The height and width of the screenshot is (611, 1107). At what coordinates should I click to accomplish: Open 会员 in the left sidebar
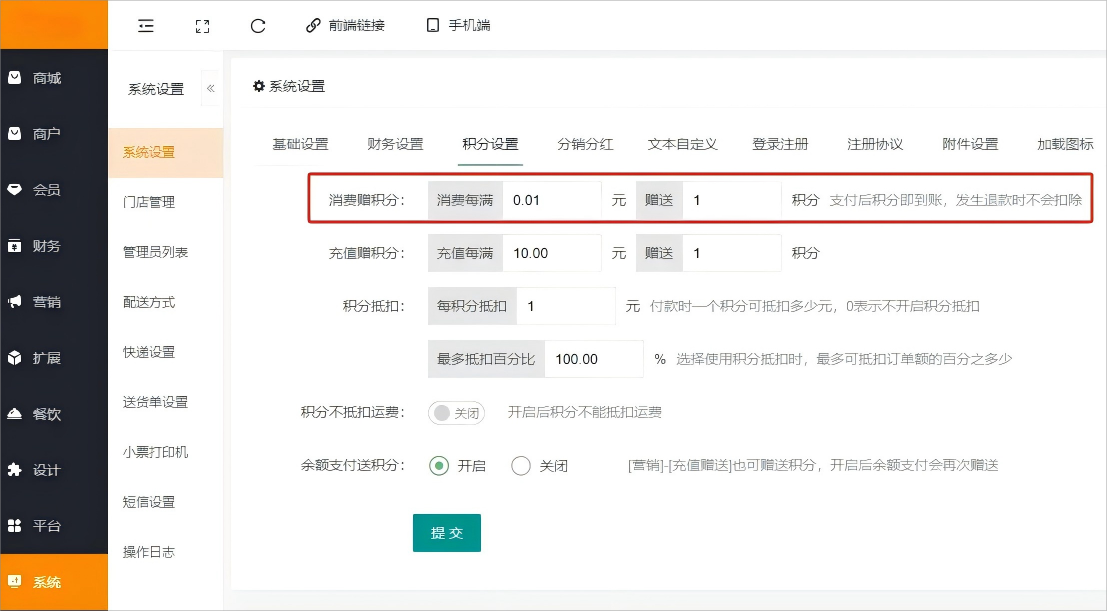click(x=46, y=190)
